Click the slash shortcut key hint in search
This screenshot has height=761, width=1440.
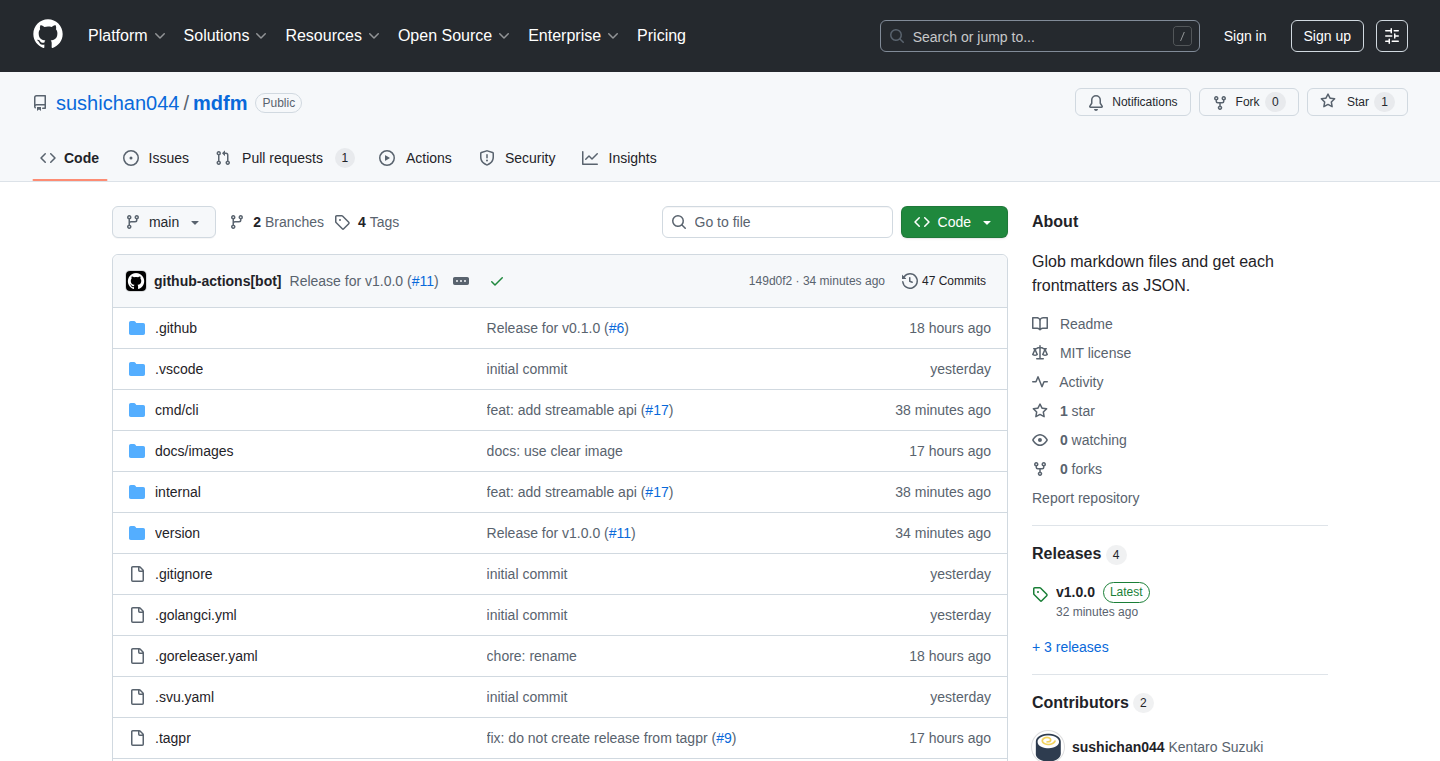1182,36
